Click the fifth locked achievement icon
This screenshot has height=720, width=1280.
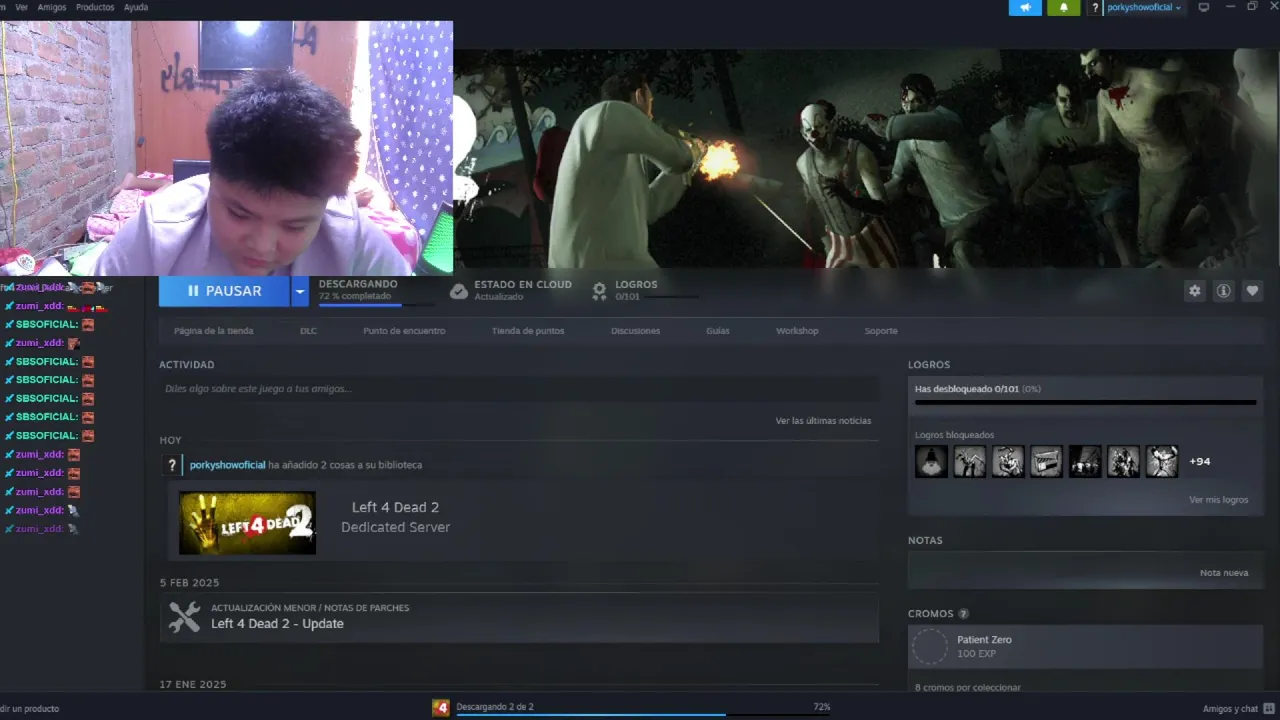[x=1085, y=461]
